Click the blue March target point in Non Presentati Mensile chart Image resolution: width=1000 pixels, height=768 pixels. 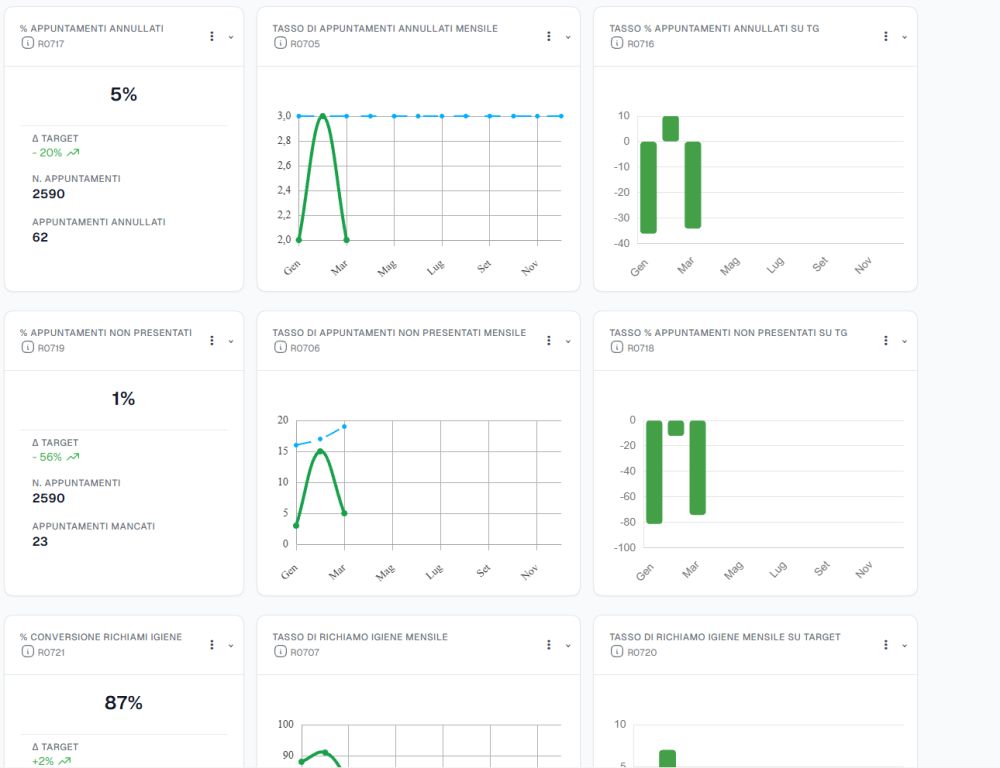coord(344,426)
